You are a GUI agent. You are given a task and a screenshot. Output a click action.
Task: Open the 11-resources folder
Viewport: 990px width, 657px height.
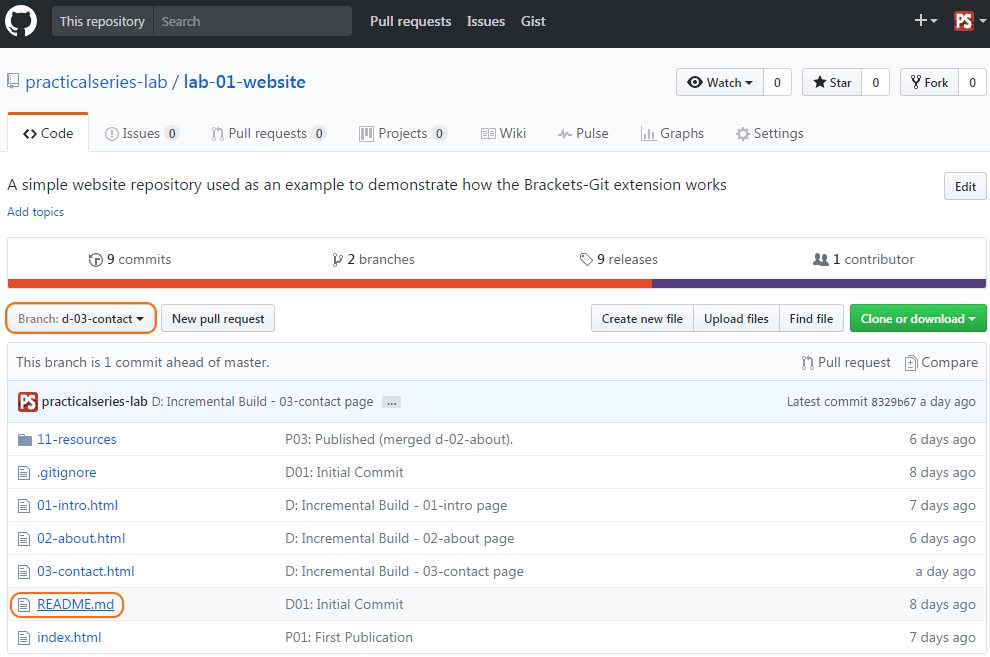point(76,439)
